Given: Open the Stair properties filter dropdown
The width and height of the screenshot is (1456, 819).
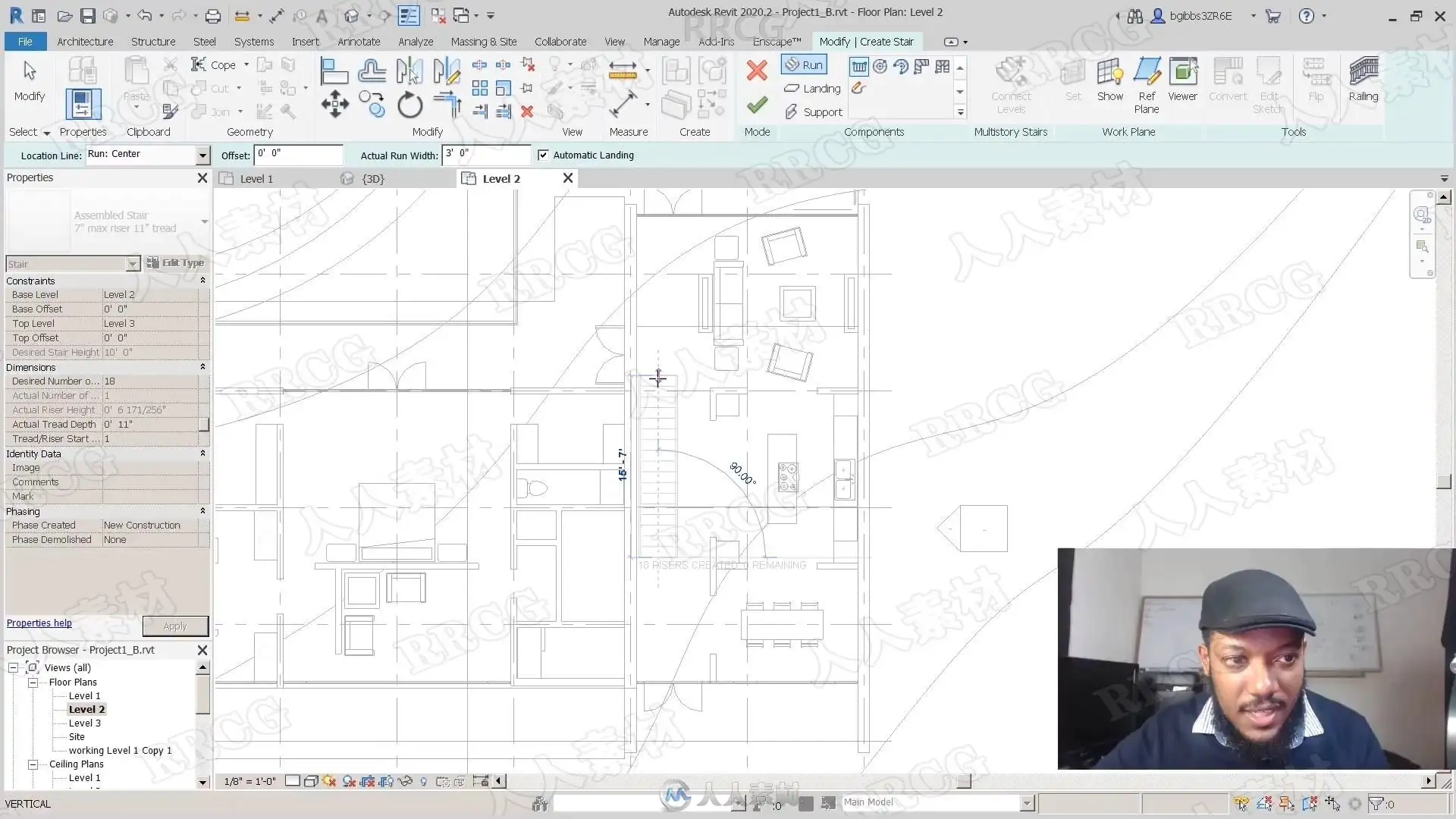Looking at the screenshot, I should tap(133, 264).
